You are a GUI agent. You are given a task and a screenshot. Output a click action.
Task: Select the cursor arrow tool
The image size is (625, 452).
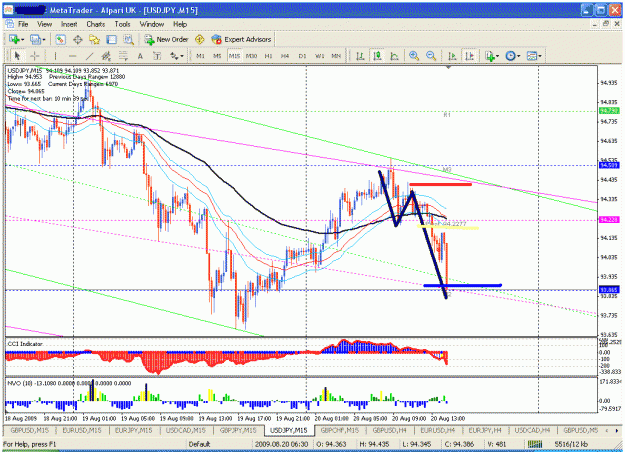pyautogui.click(x=17, y=56)
